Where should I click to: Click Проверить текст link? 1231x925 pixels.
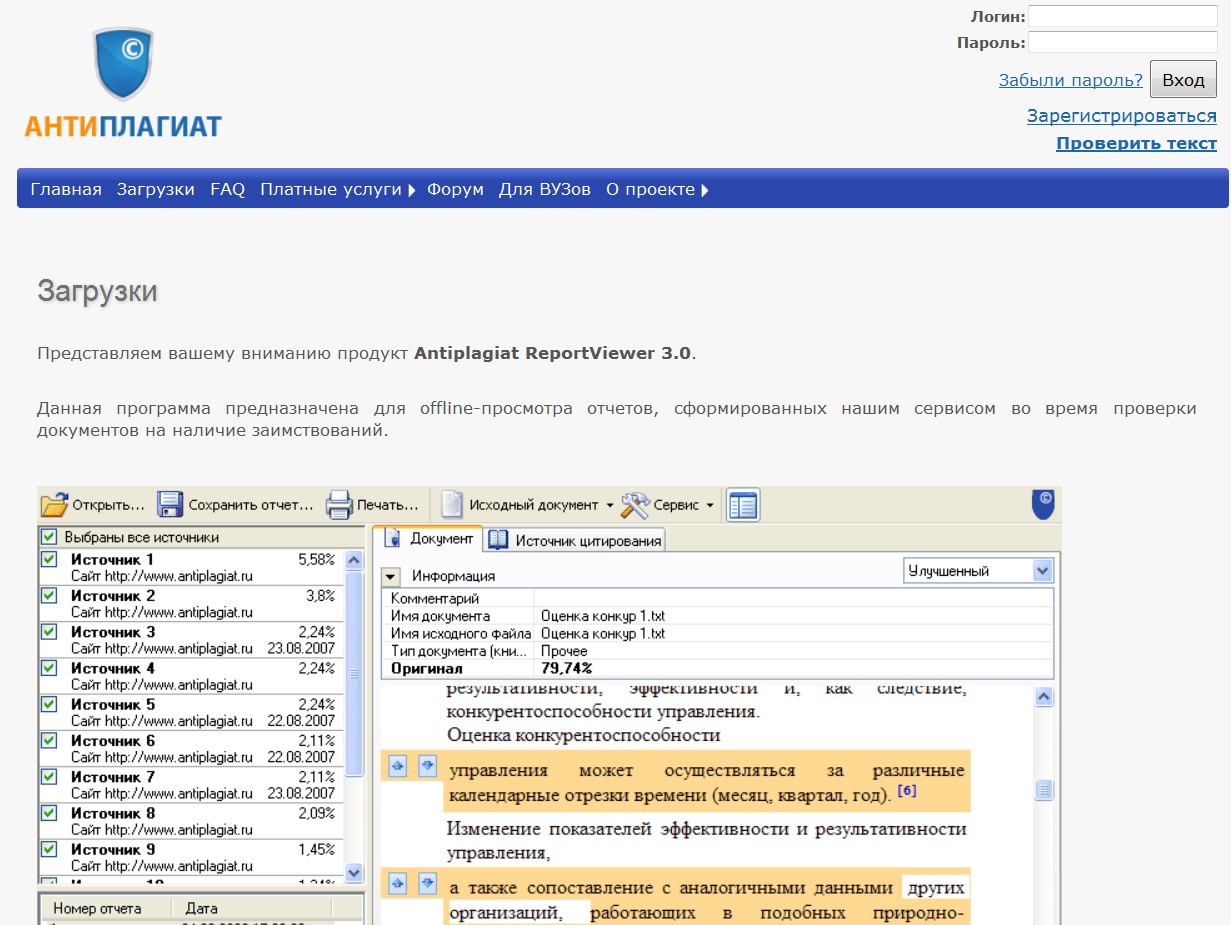pyautogui.click(x=1137, y=143)
